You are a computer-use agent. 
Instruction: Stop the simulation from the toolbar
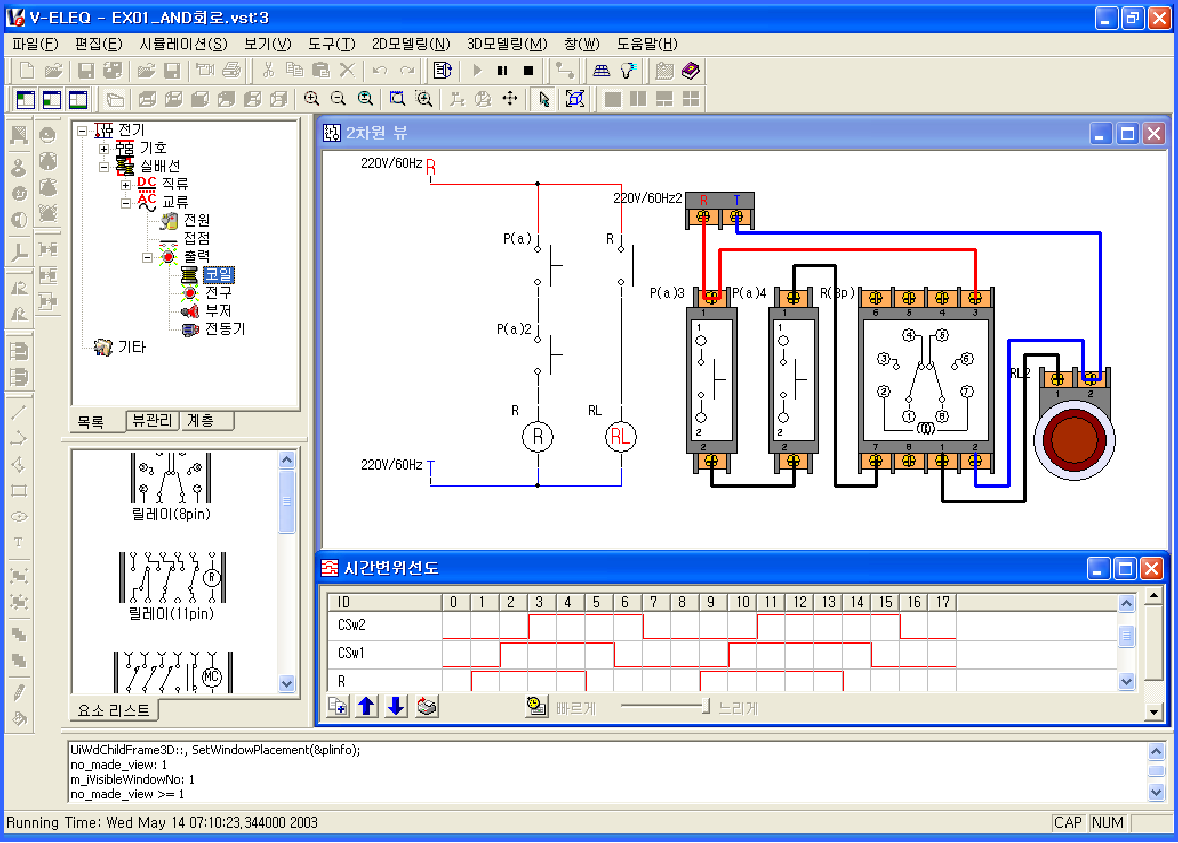529,70
